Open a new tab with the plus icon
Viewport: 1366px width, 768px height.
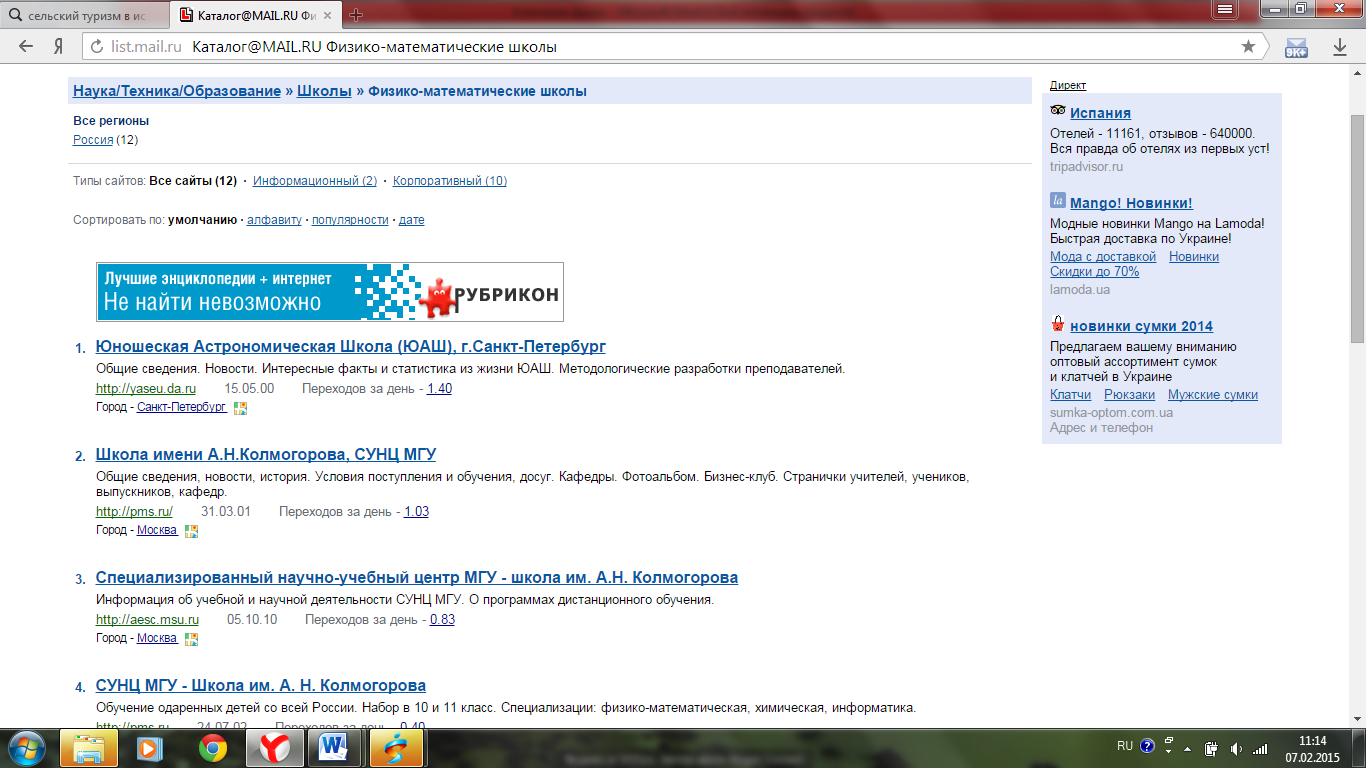[356, 15]
